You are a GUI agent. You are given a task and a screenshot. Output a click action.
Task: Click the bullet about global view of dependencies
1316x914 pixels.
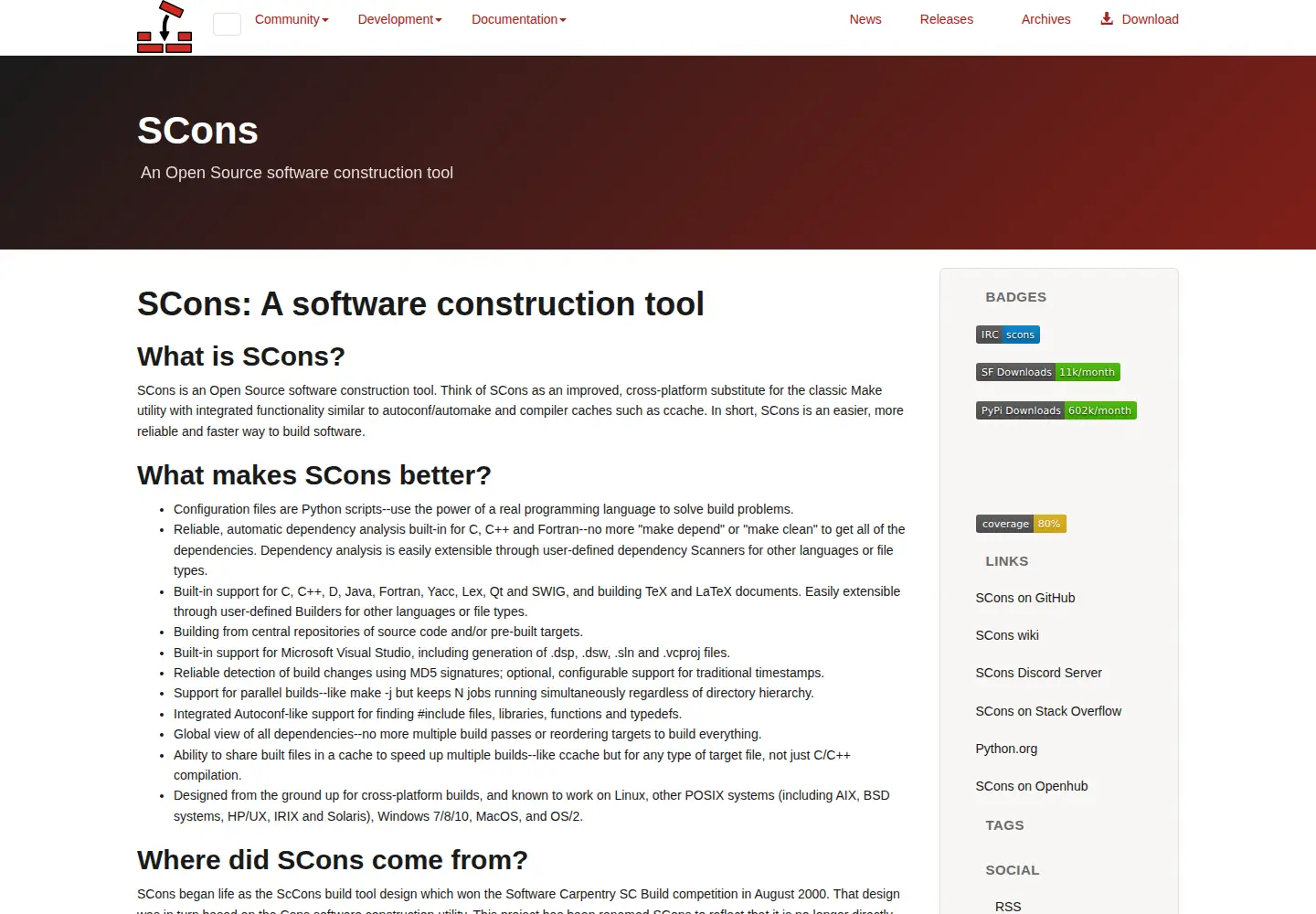pos(467,734)
